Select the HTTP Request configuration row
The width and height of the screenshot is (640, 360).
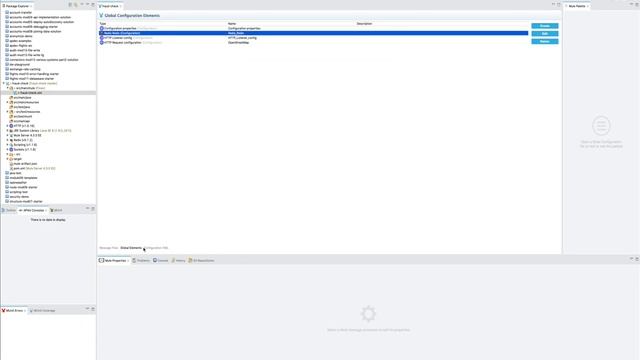[313, 42]
